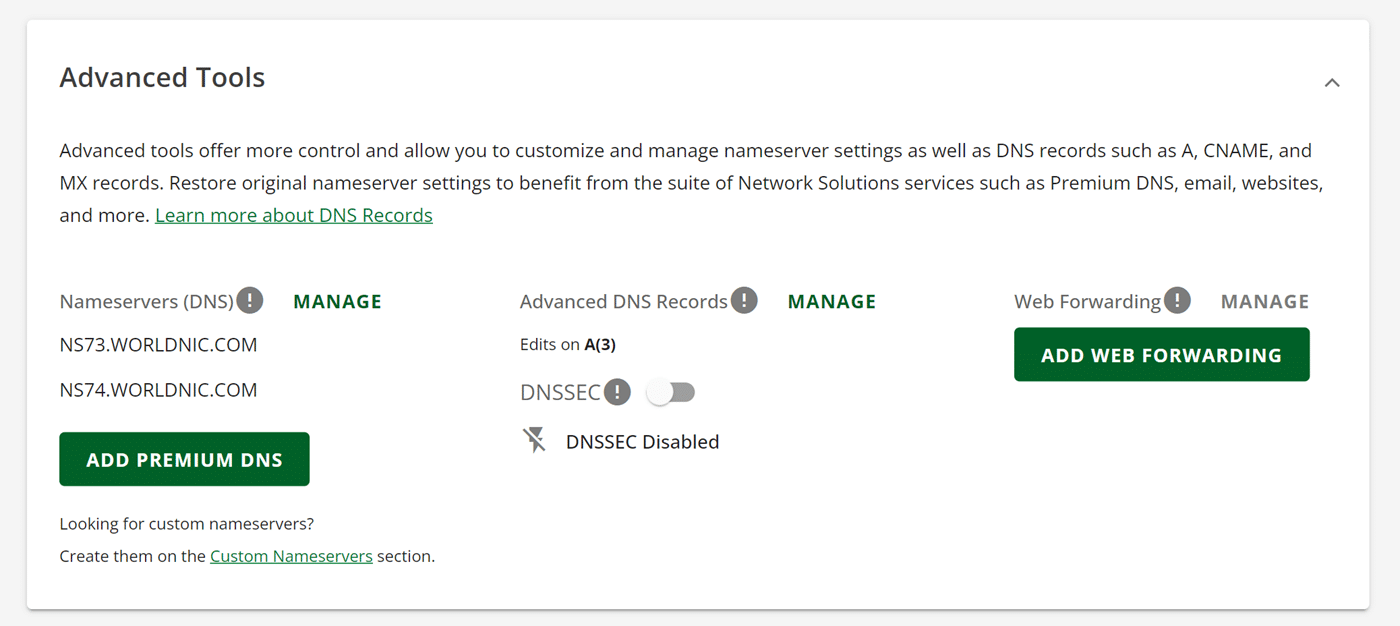Enable the DNSSEC toggle switch

[670, 391]
